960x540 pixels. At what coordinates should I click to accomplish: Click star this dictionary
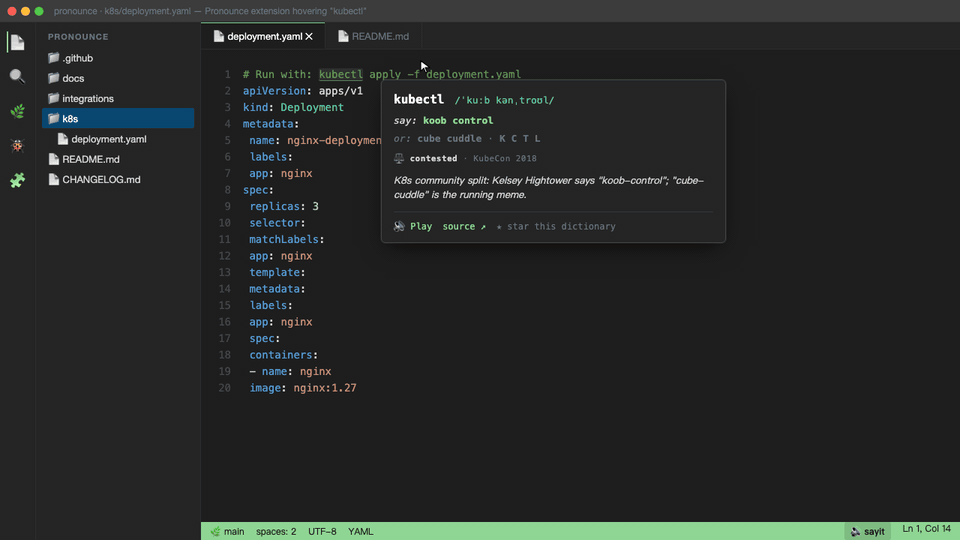(556, 226)
